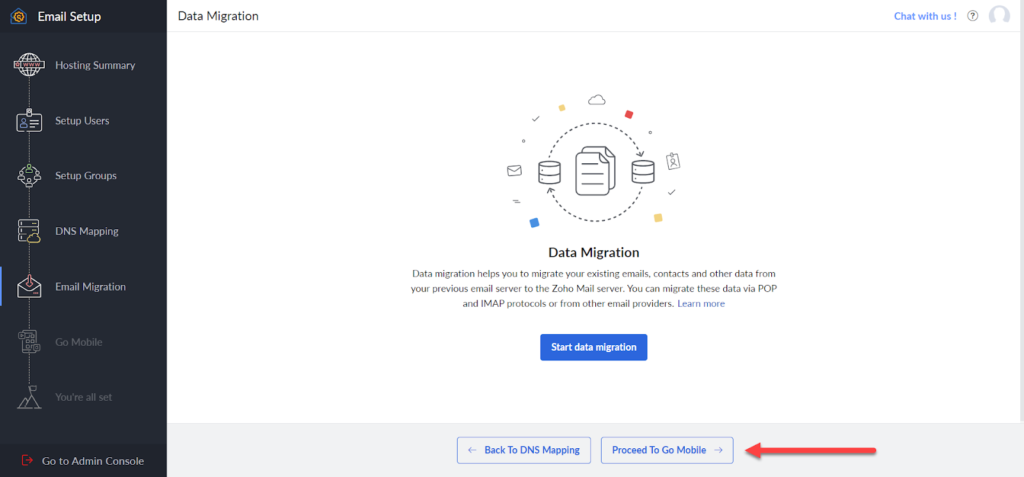
Task: Click the Hosting Summary globe icon
Action: [x=29, y=65]
